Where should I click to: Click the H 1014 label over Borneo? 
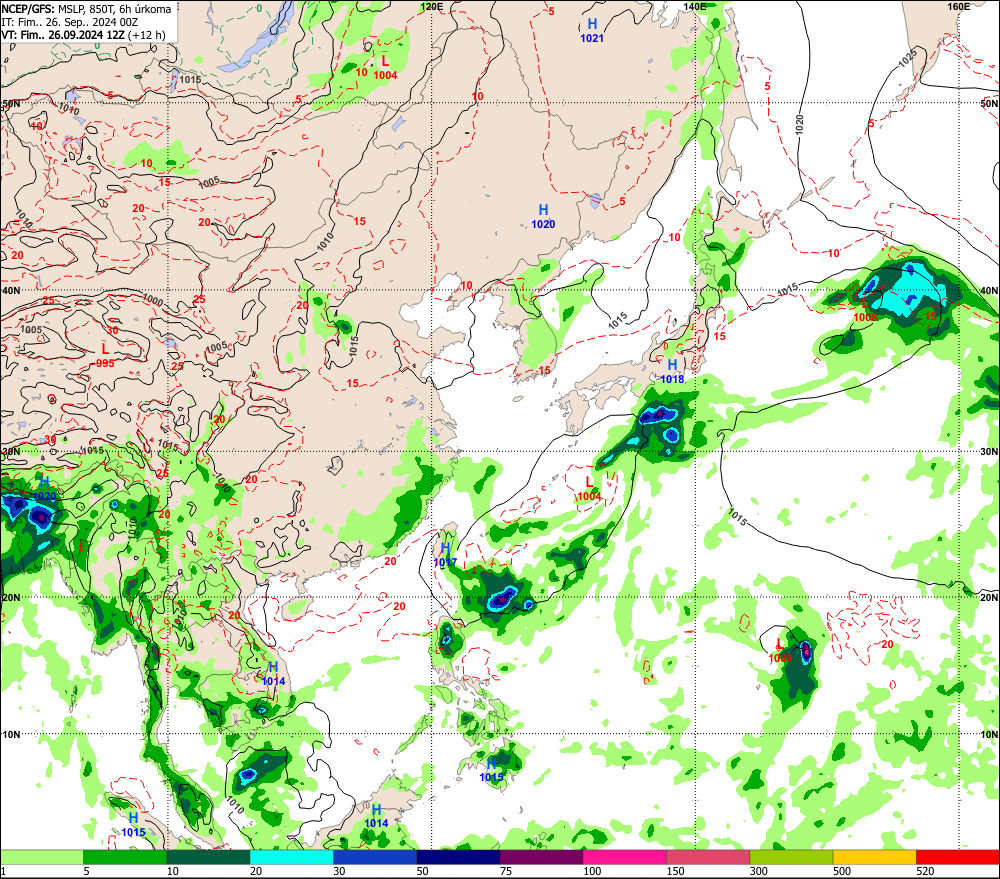click(376, 816)
